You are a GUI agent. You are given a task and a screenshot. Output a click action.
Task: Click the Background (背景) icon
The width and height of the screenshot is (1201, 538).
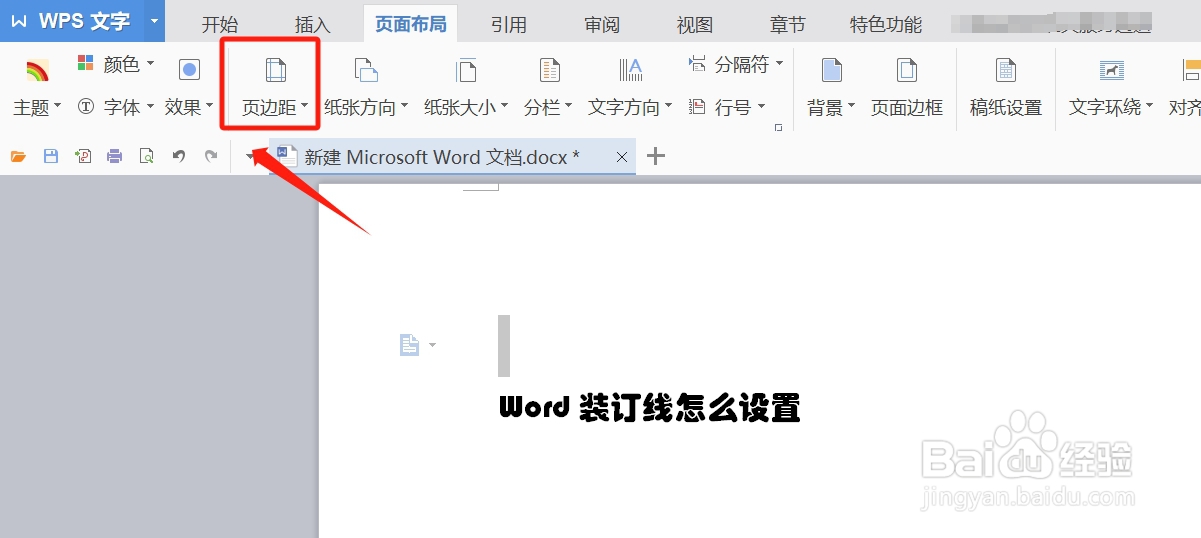coord(831,70)
